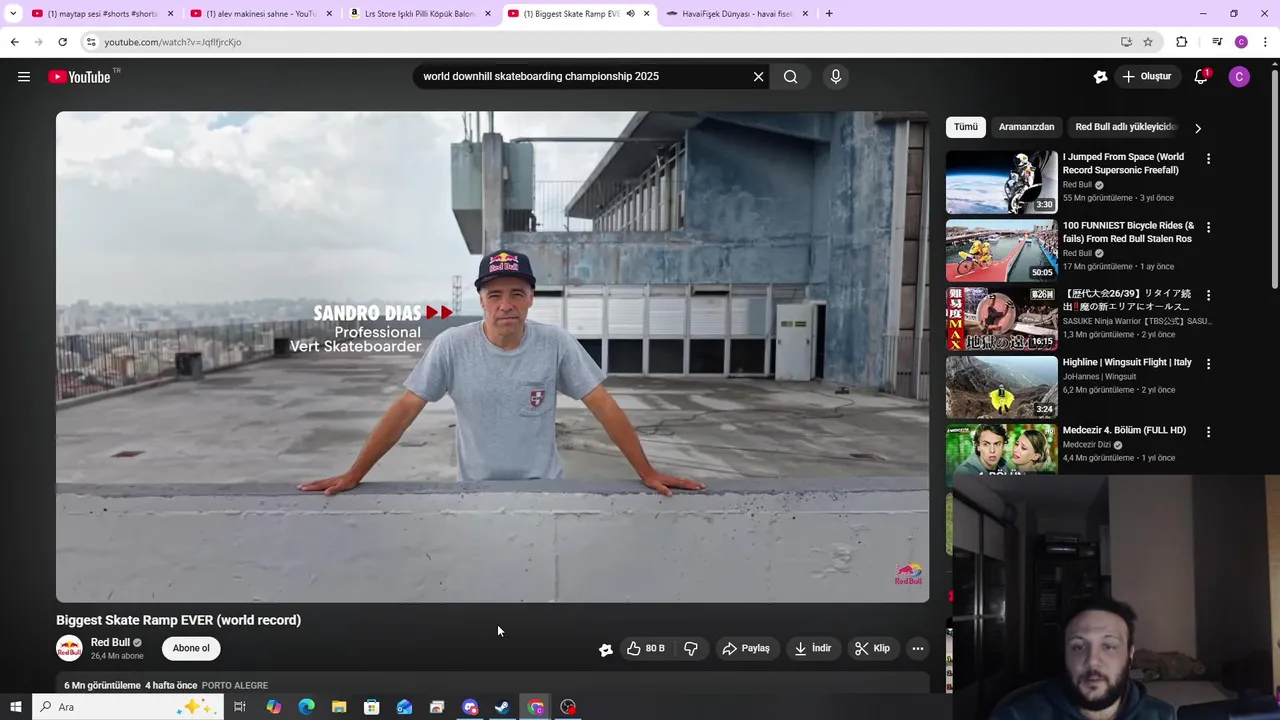Viewport: 1280px width, 720px height.
Task: Open 100 FUNNIEST Bicycle Rides thumbnail
Action: tap(1001, 251)
